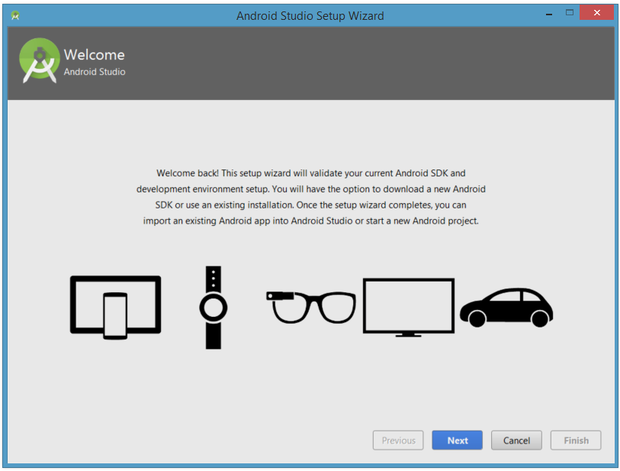Click the smart glasses icon
Image resolution: width=620 pixels, height=471 pixels.
(x=310, y=305)
